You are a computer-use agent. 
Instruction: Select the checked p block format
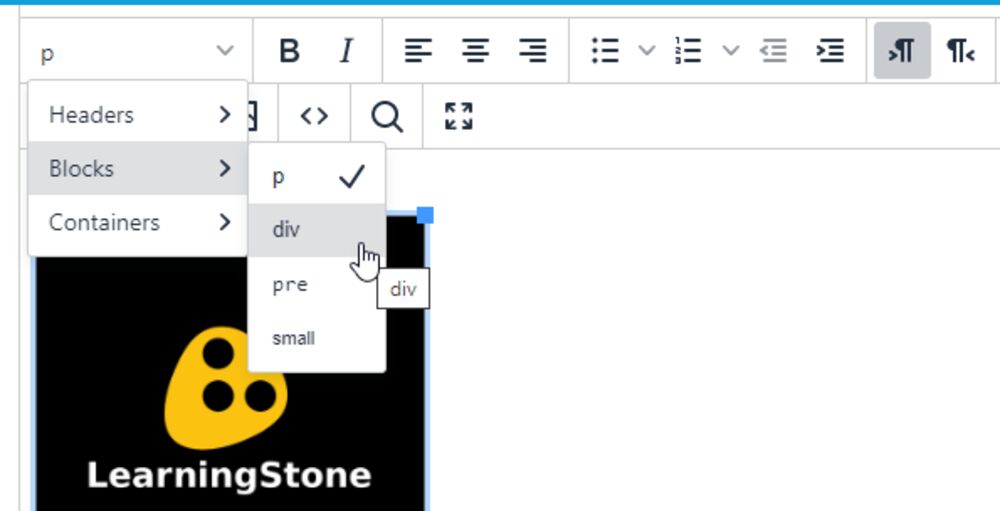316,177
